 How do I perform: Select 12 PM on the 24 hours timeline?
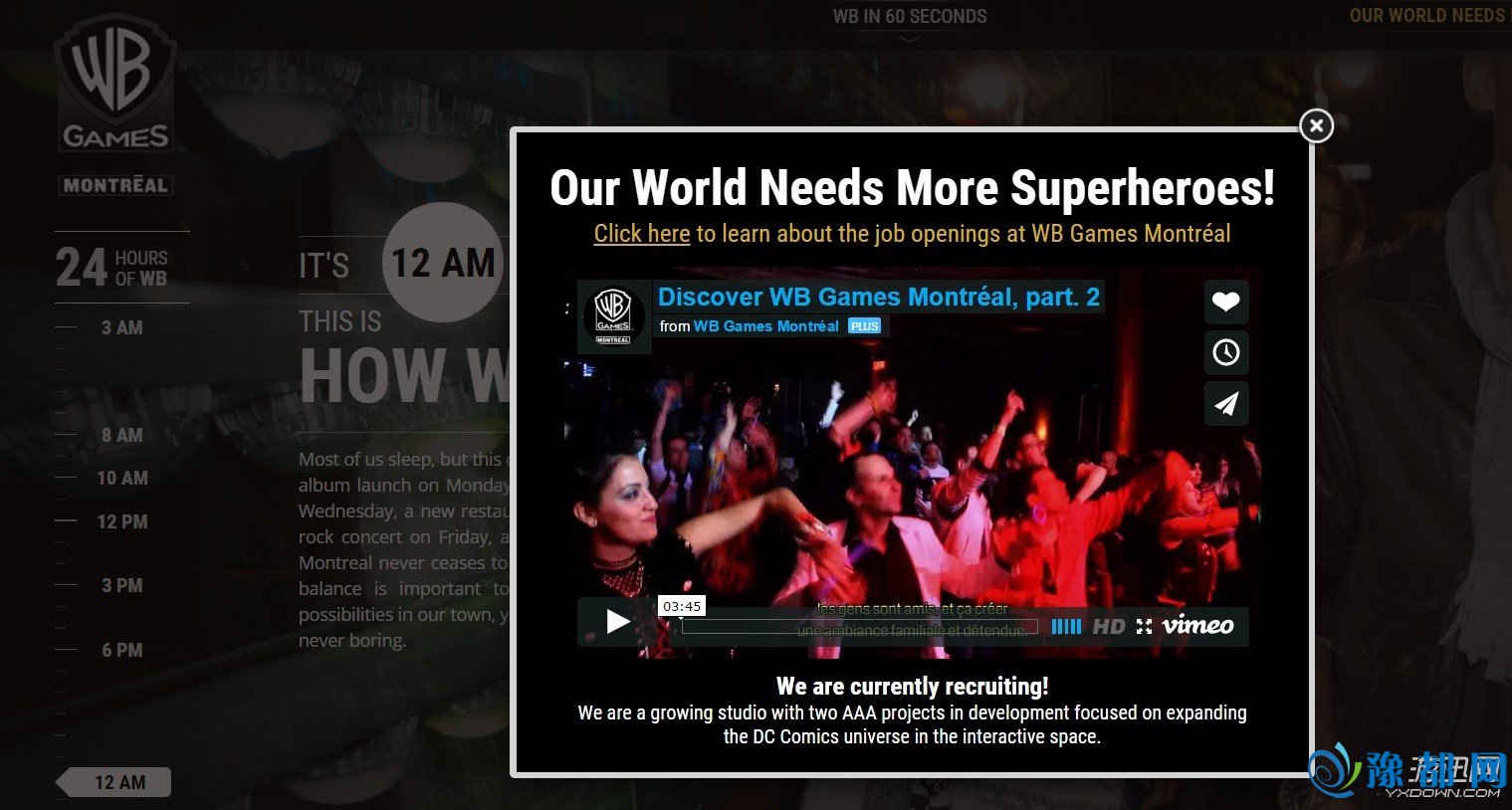tap(121, 521)
